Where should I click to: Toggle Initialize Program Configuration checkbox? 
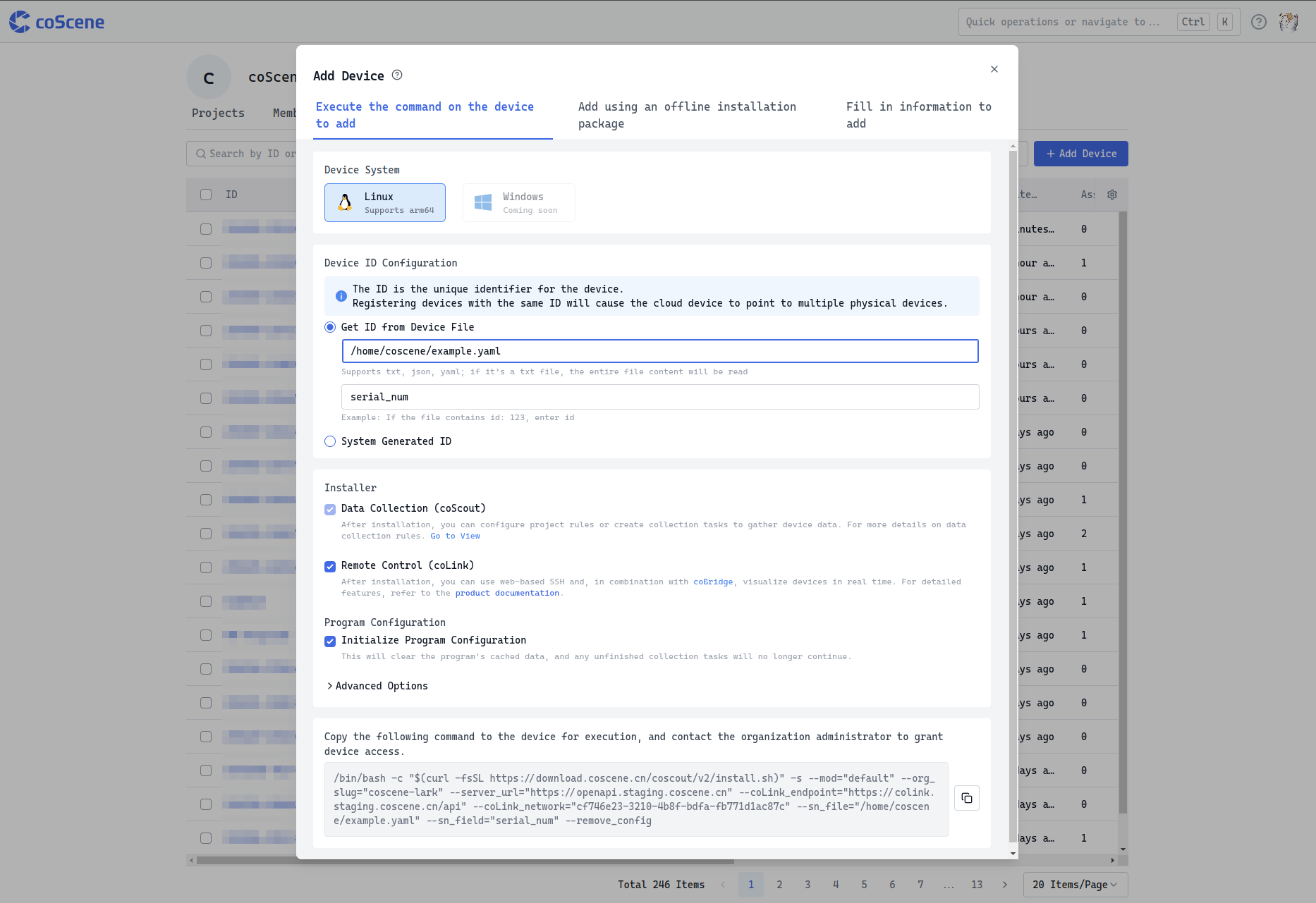tap(330, 641)
